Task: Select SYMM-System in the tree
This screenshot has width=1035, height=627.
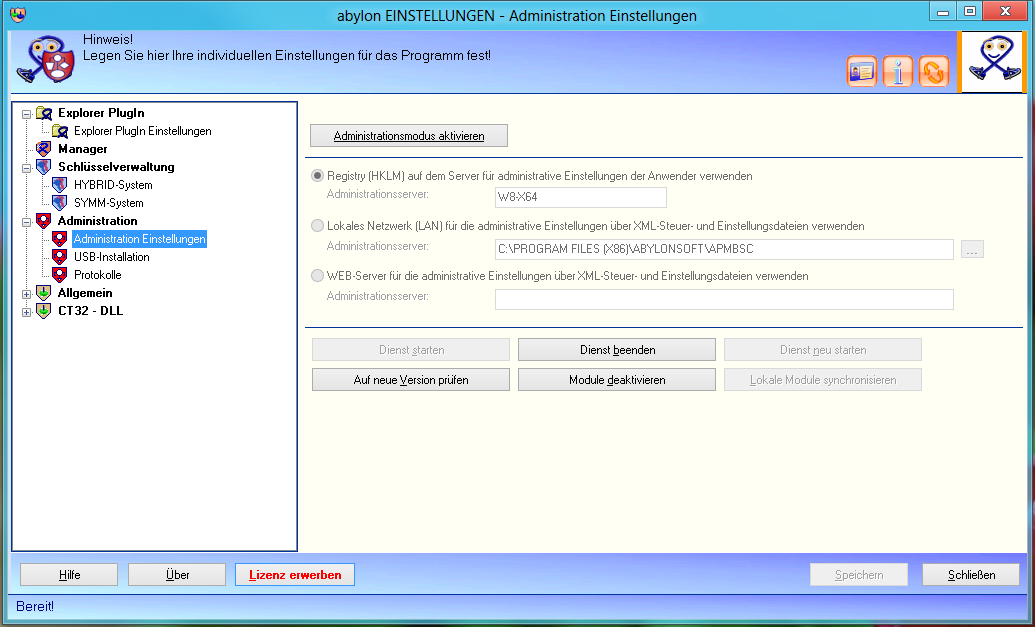Action: pyautogui.click(x=108, y=203)
